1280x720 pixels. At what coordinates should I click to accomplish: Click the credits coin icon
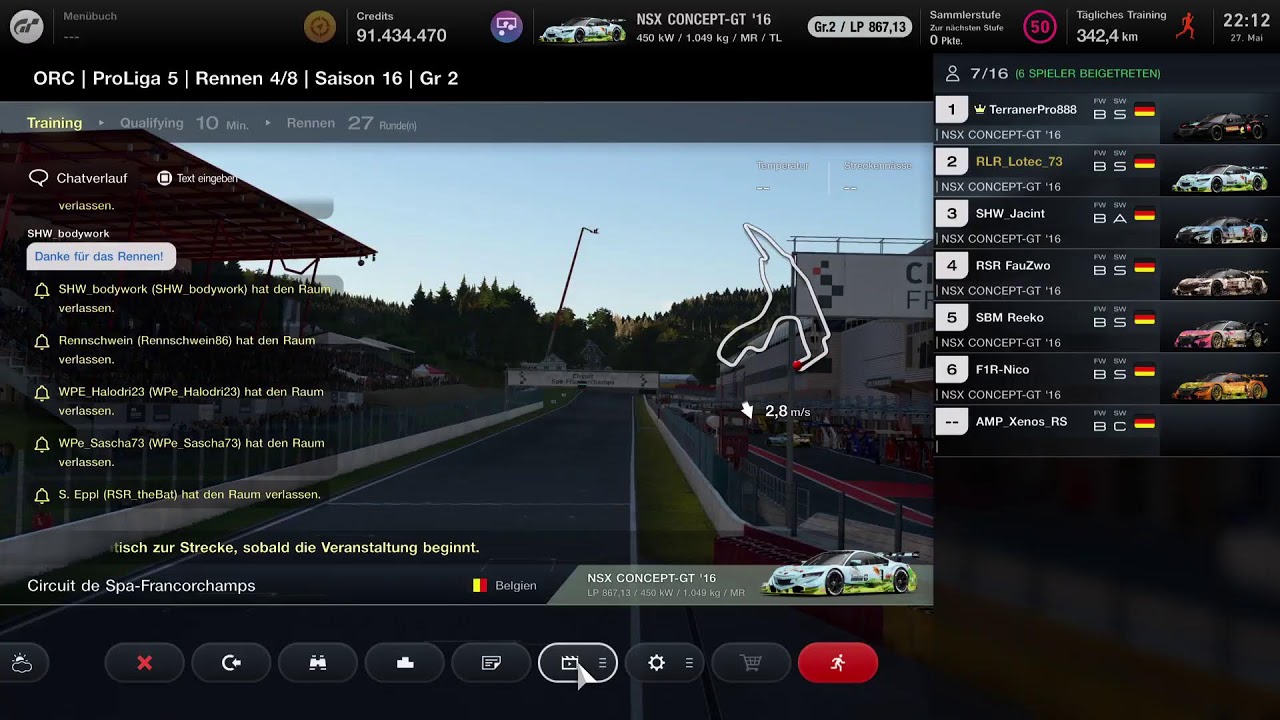click(320, 27)
